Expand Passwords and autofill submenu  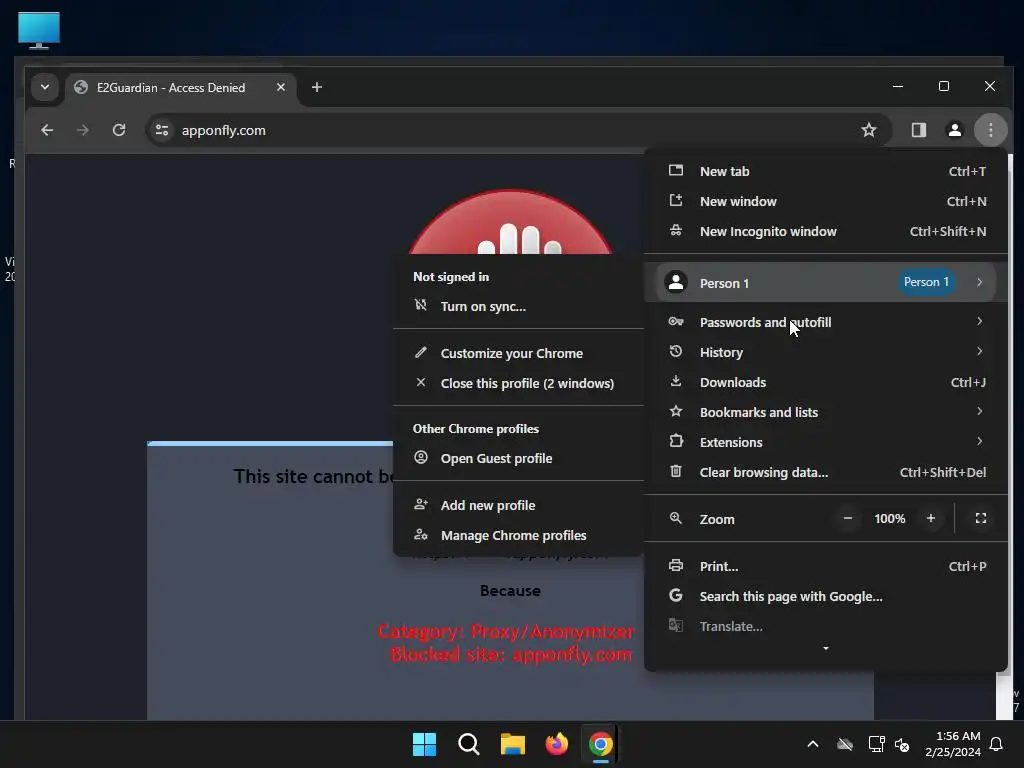coord(825,322)
